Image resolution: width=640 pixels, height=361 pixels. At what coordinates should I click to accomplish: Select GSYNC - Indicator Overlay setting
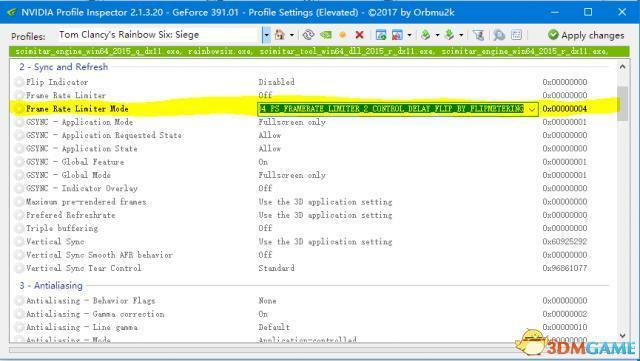313,188
